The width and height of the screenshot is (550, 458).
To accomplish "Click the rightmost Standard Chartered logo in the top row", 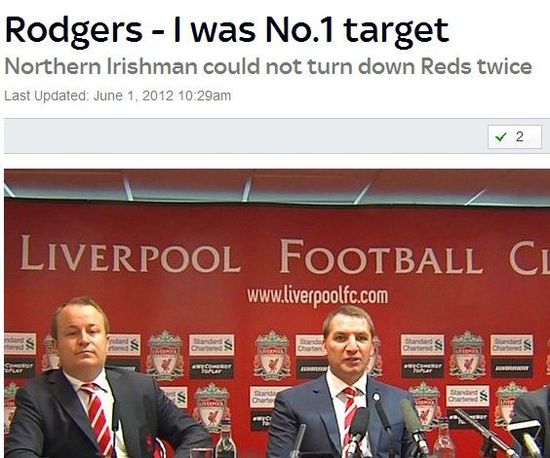I will pos(512,345).
